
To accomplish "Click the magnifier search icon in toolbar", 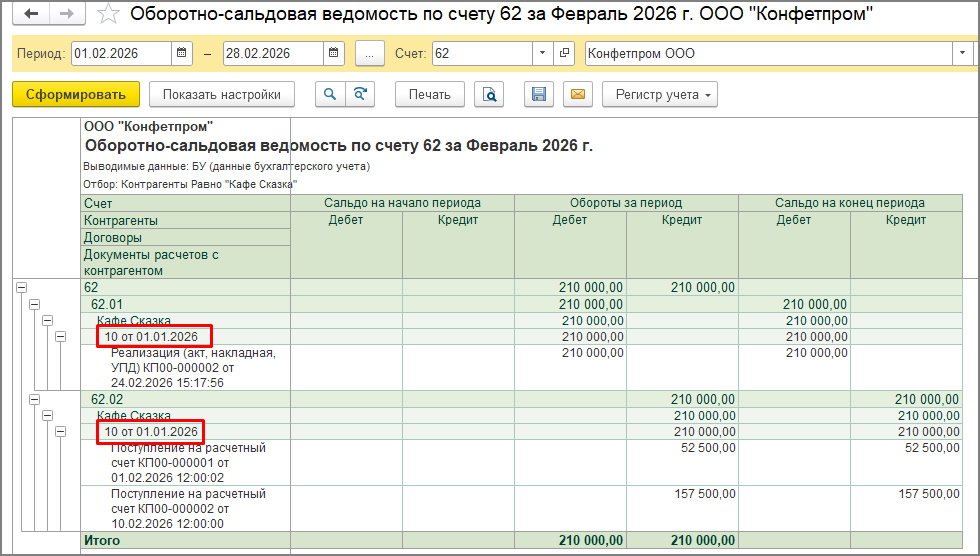I will pos(329,95).
